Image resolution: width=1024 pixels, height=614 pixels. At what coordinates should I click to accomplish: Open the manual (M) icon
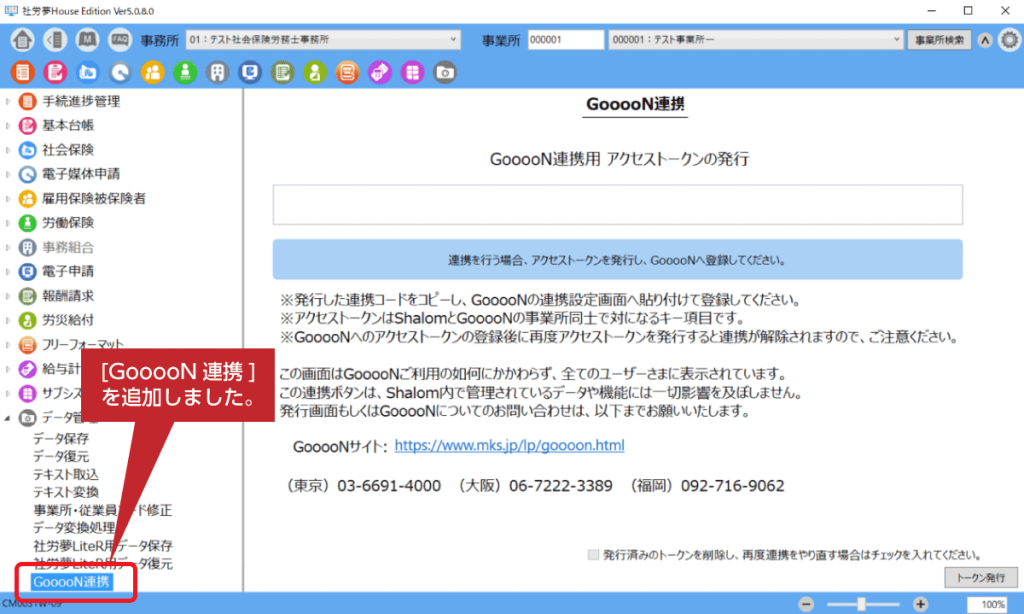click(88, 40)
